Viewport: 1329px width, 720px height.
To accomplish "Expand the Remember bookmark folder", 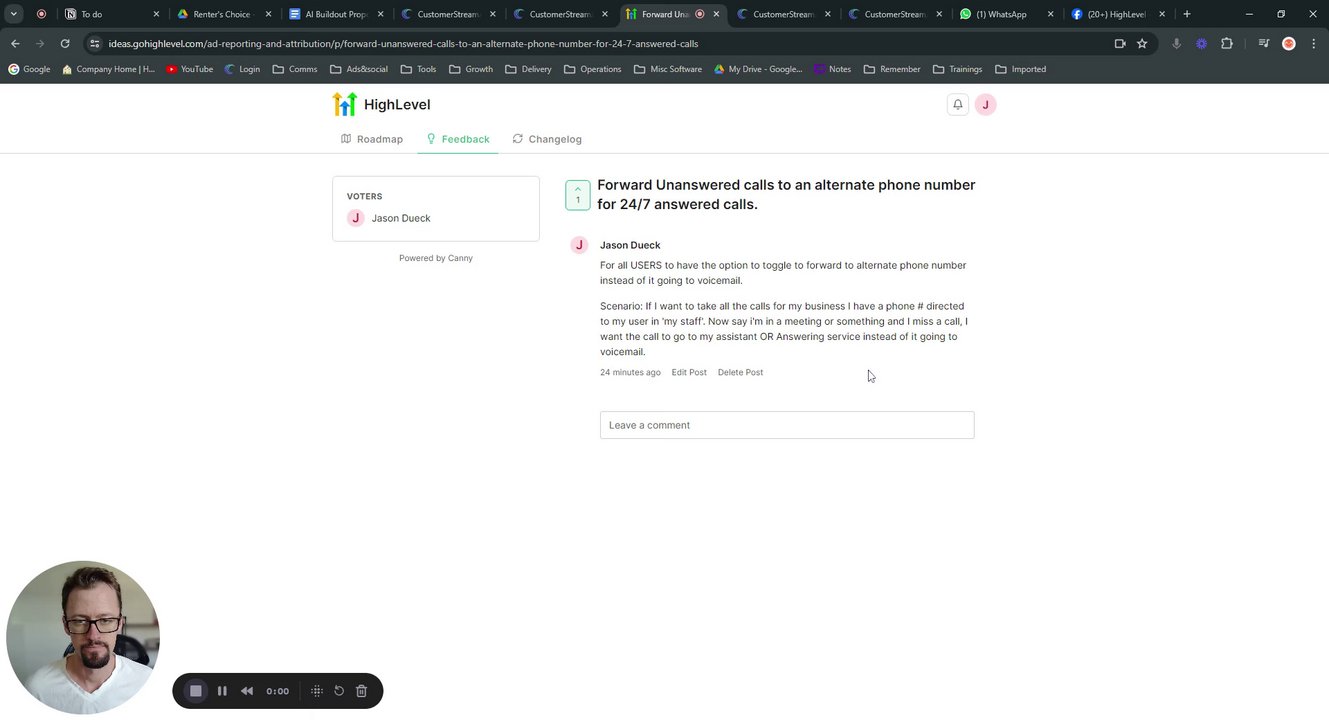I will 892,69.
